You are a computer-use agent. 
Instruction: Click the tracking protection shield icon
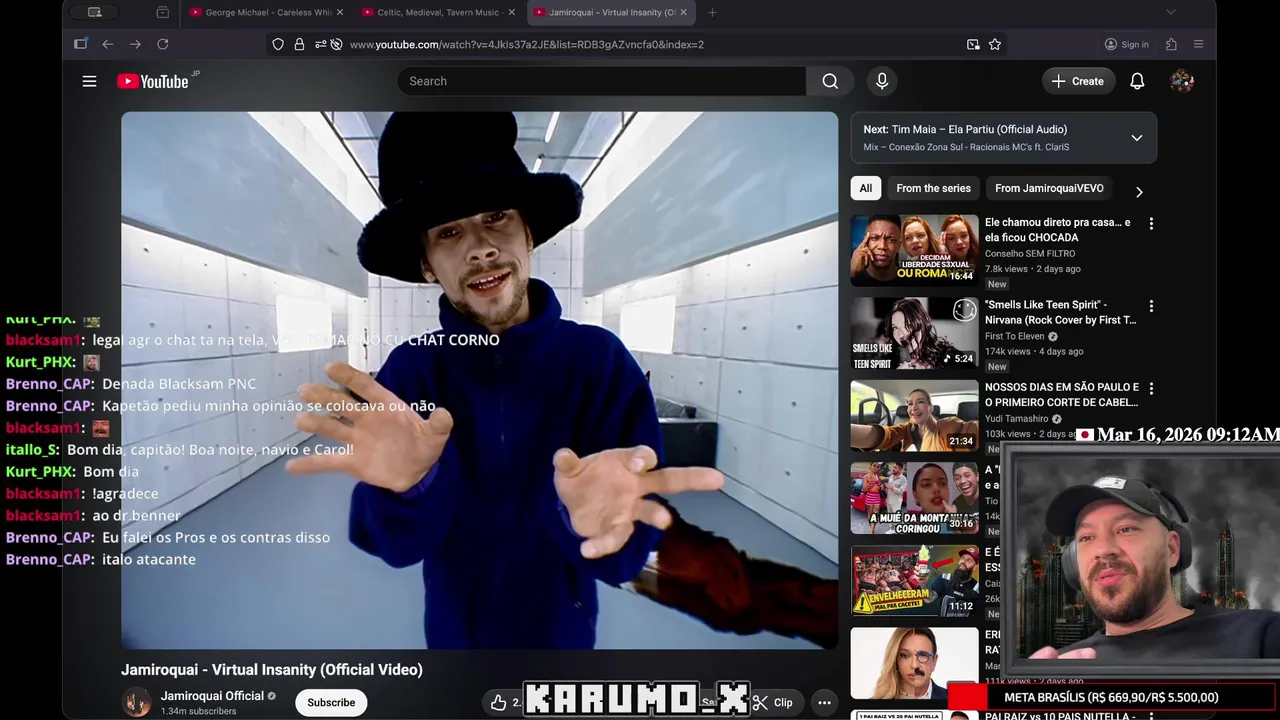pyautogui.click(x=278, y=44)
